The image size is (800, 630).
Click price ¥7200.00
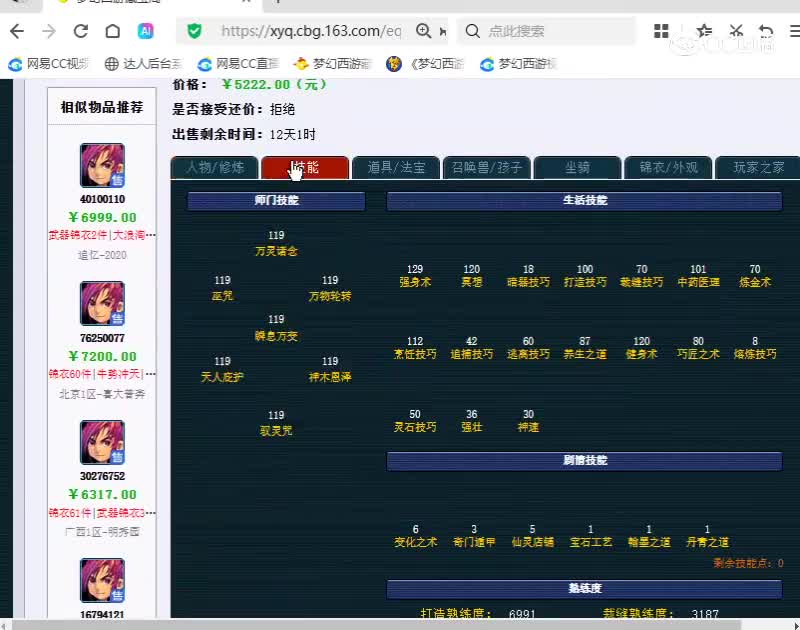tap(102, 357)
